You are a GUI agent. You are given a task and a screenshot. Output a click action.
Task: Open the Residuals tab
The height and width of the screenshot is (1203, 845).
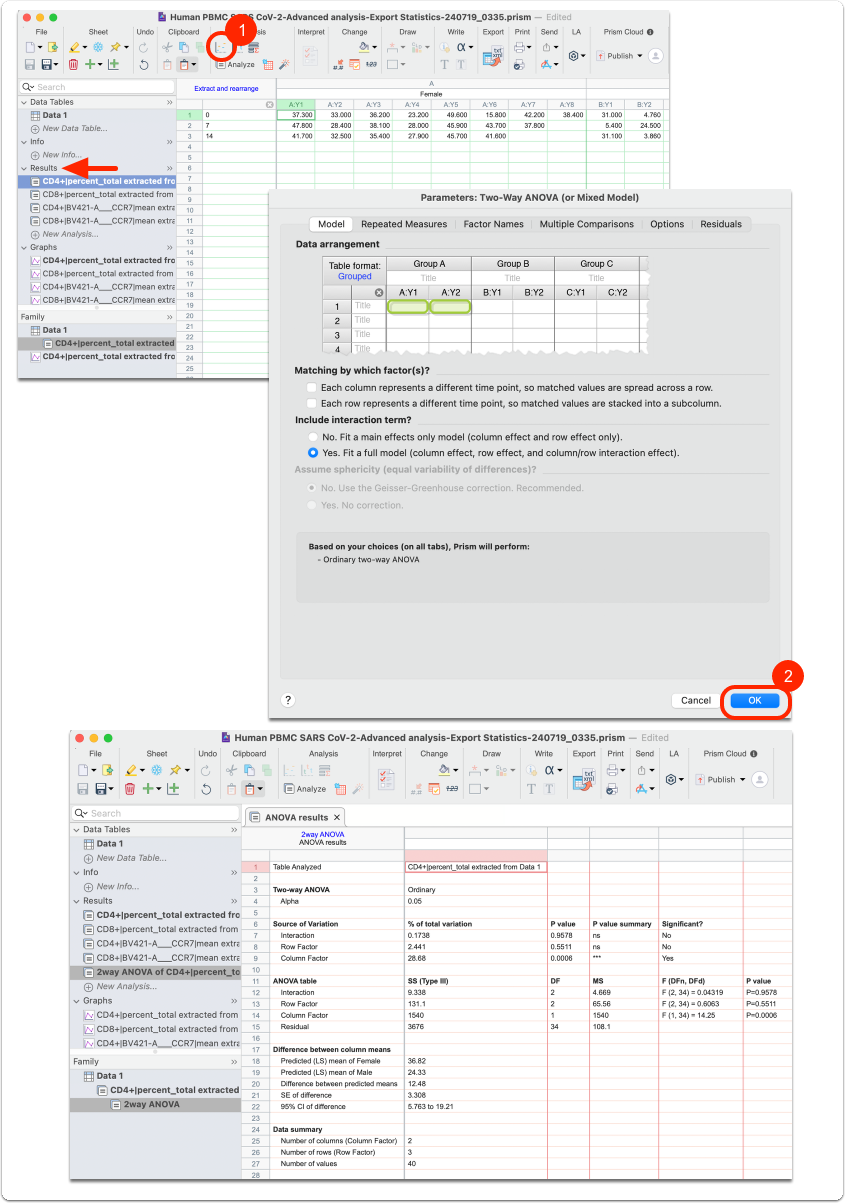coord(721,224)
